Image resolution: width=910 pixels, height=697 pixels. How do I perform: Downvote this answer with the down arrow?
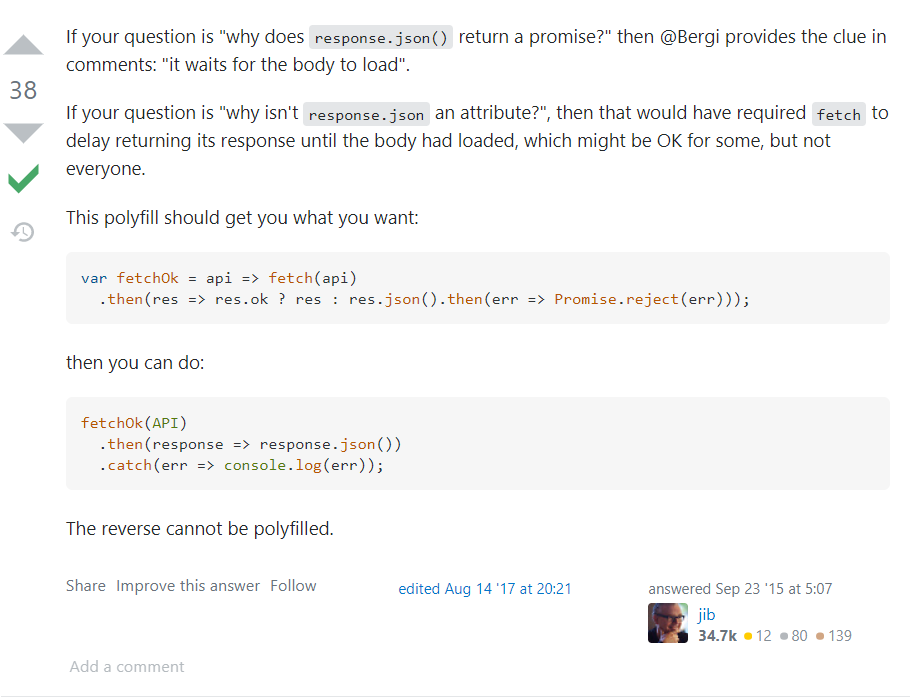(x=23, y=132)
